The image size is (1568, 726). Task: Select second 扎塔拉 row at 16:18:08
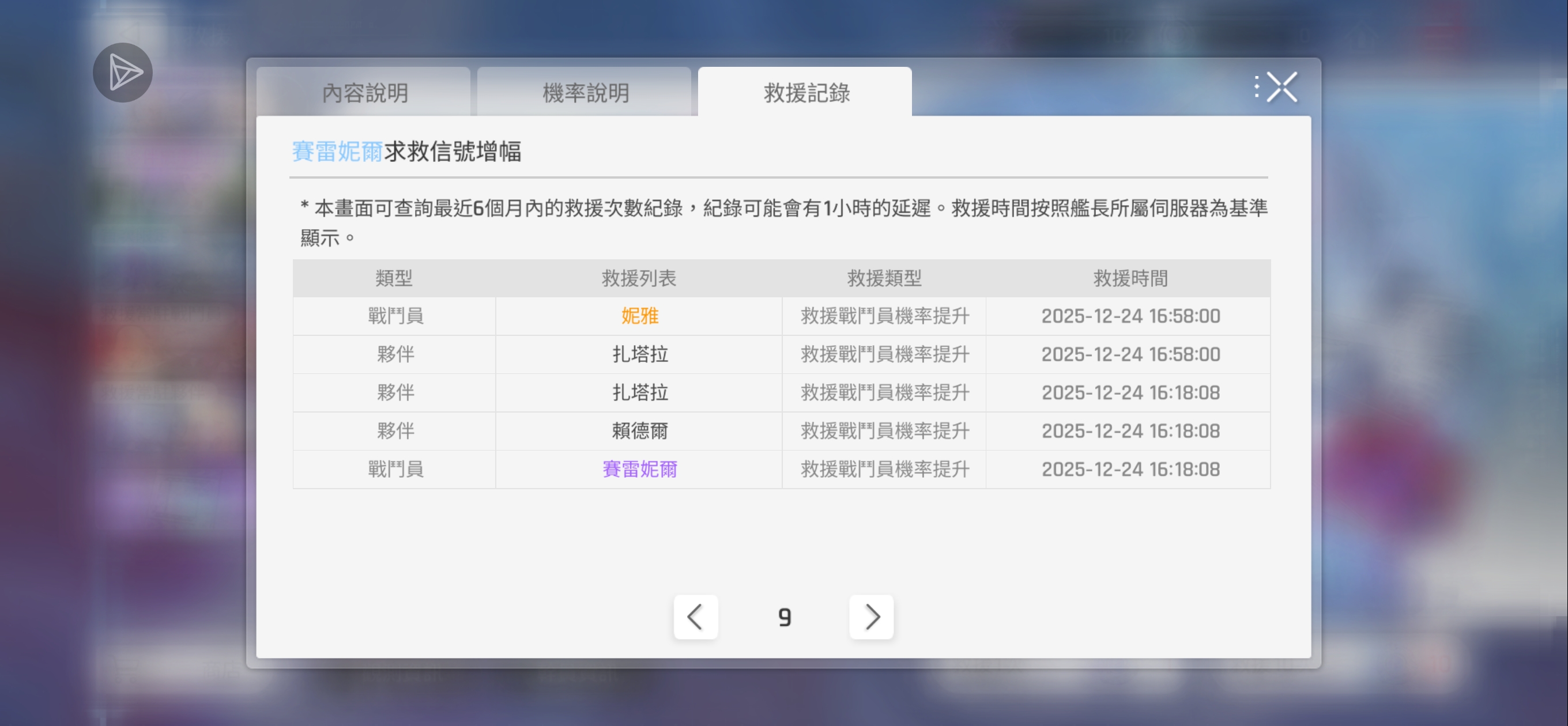(639, 392)
